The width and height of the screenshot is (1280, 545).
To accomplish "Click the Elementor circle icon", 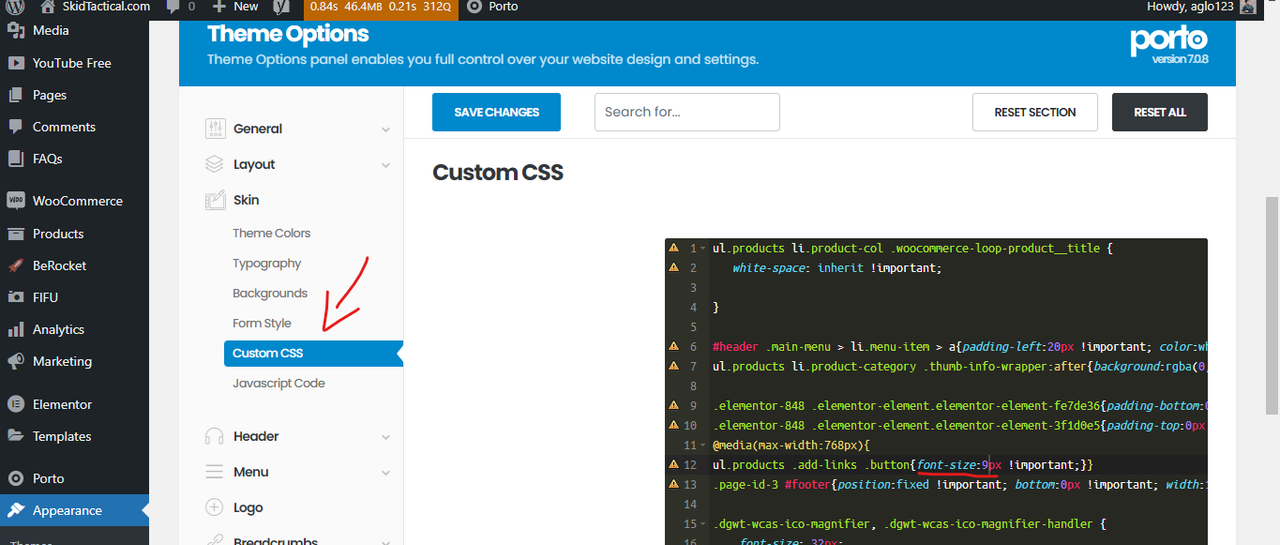I will [15, 405].
